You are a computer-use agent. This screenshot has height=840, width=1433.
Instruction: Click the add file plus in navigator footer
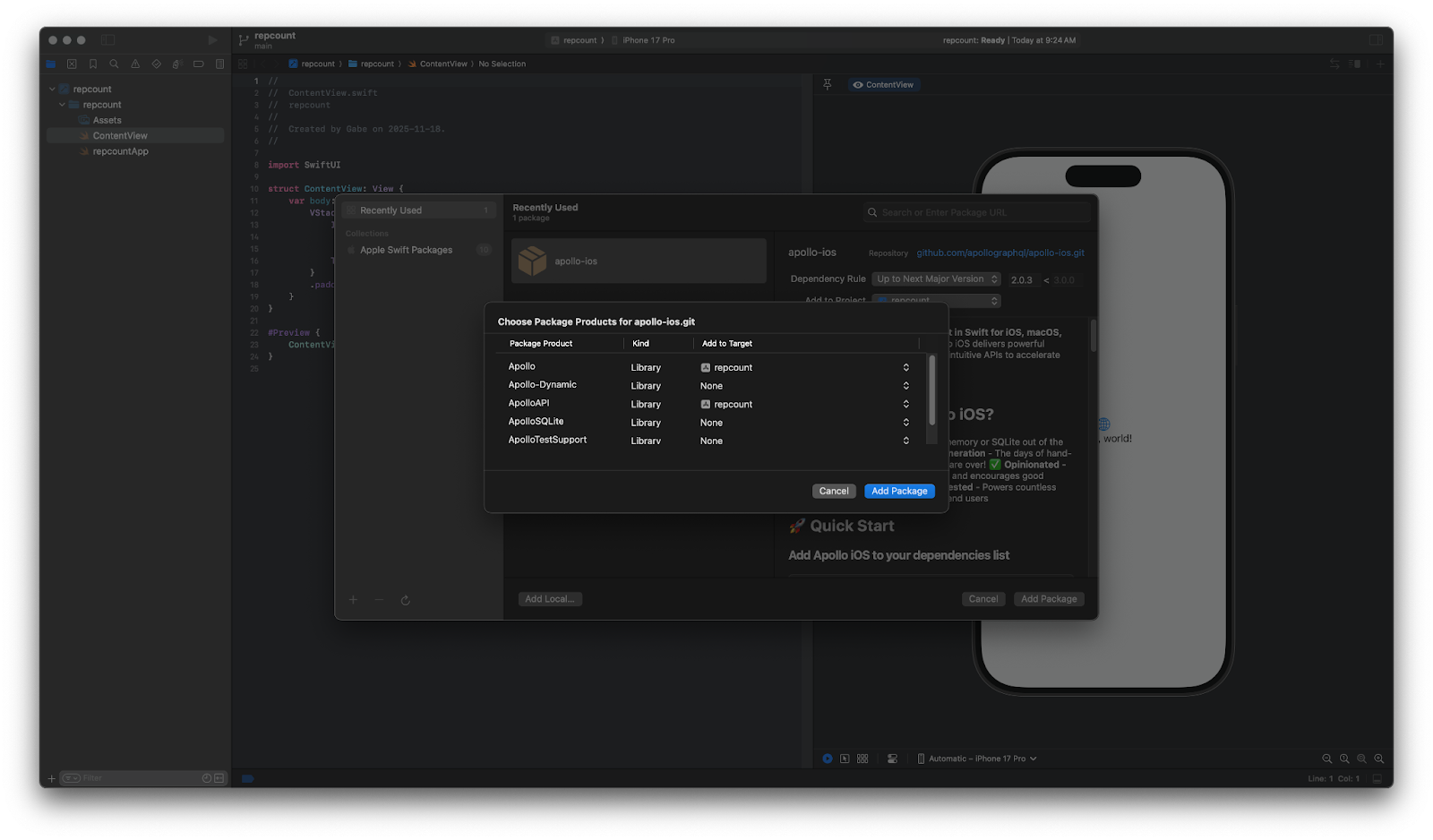51,778
